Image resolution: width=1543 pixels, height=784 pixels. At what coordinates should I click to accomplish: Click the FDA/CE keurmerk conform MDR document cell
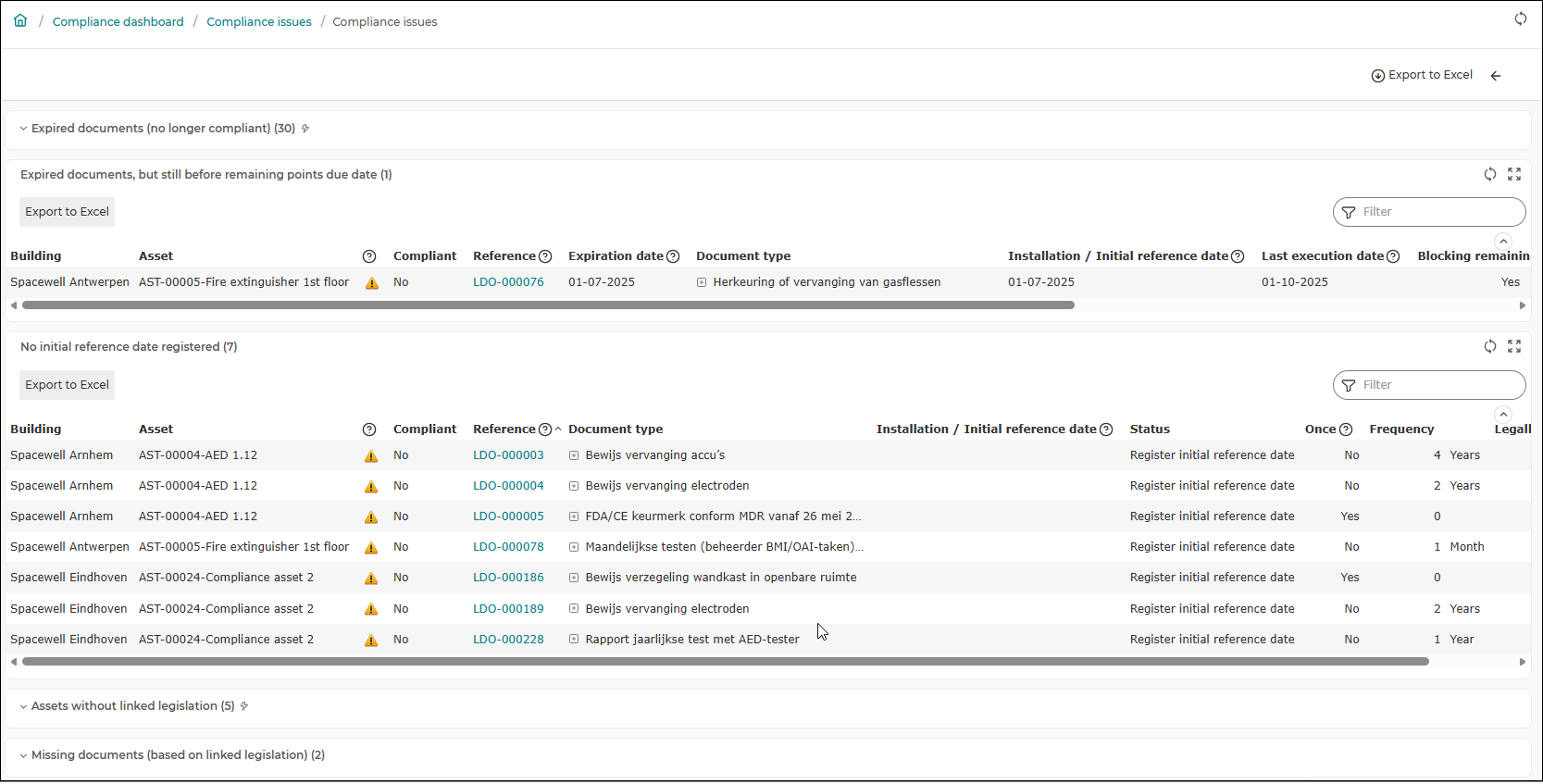click(723, 516)
